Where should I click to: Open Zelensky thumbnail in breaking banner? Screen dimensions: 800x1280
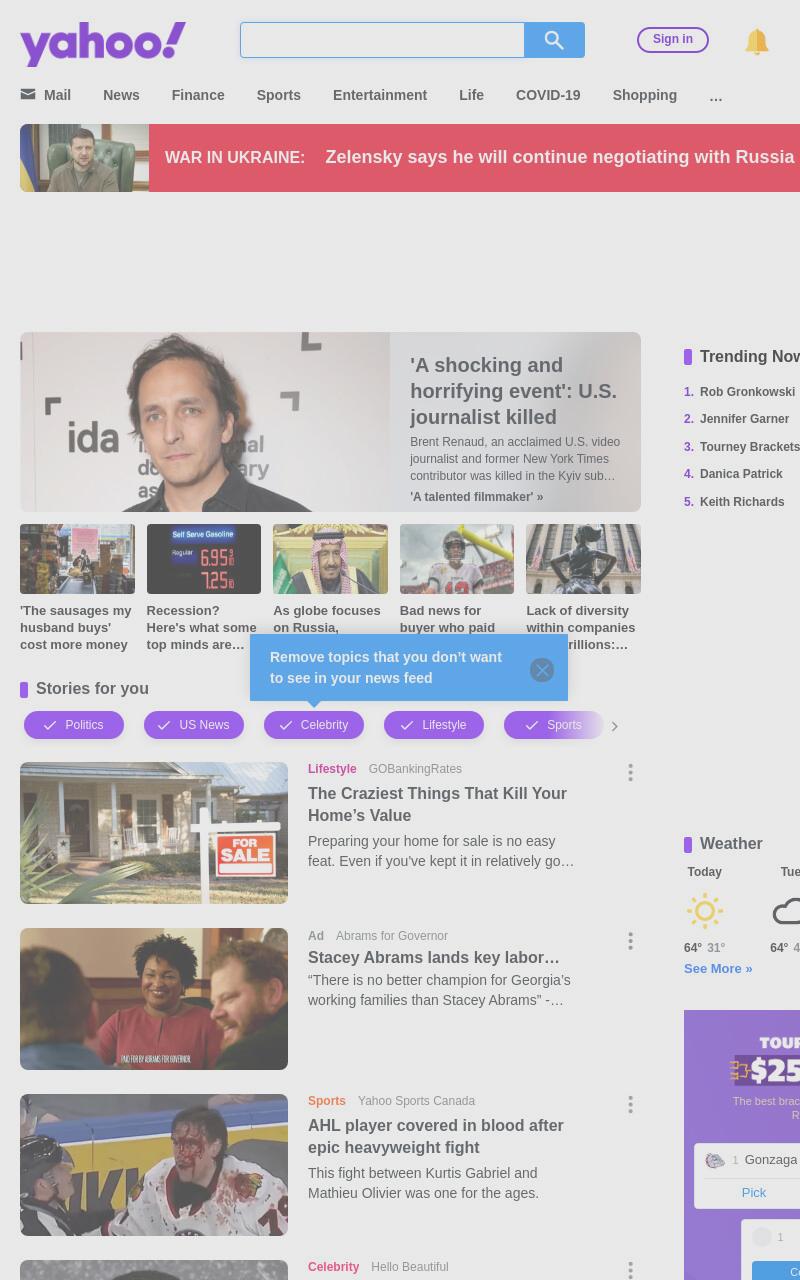point(85,158)
